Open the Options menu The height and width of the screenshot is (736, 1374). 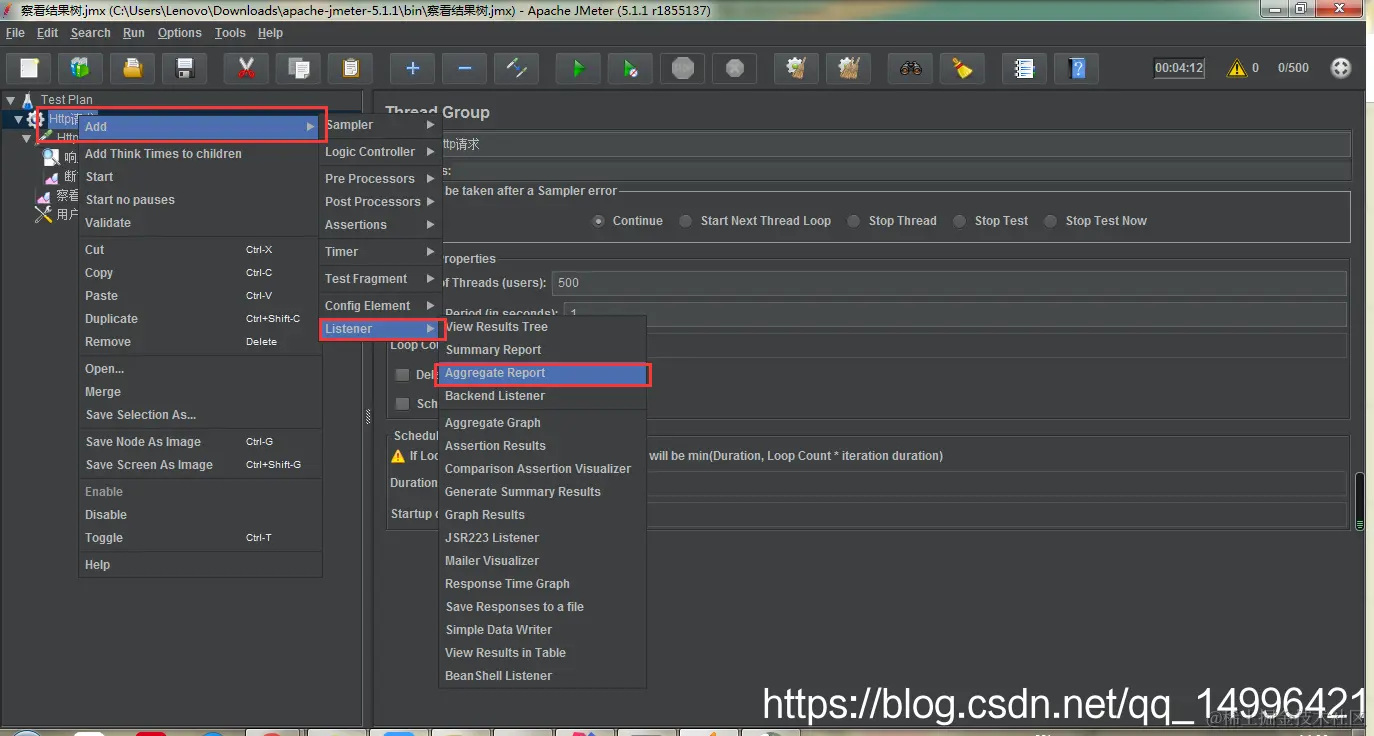click(180, 33)
